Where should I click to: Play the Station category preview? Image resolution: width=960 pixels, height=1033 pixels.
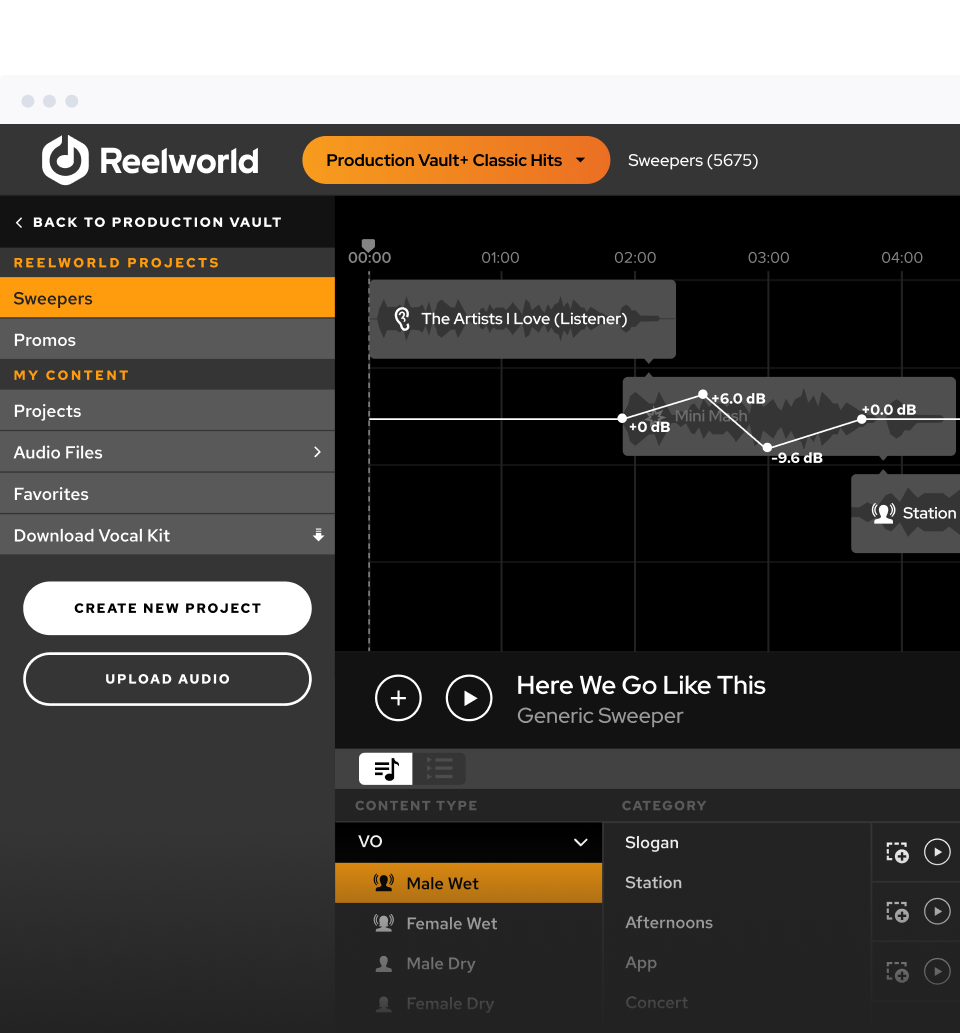pos(936,911)
